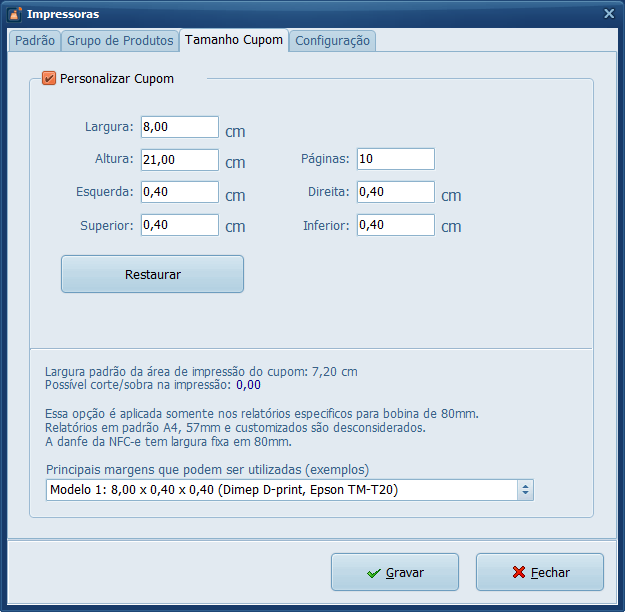Select the Tamanho Cupom tab
The height and width of the screenshot is (612, 625).
234,41
